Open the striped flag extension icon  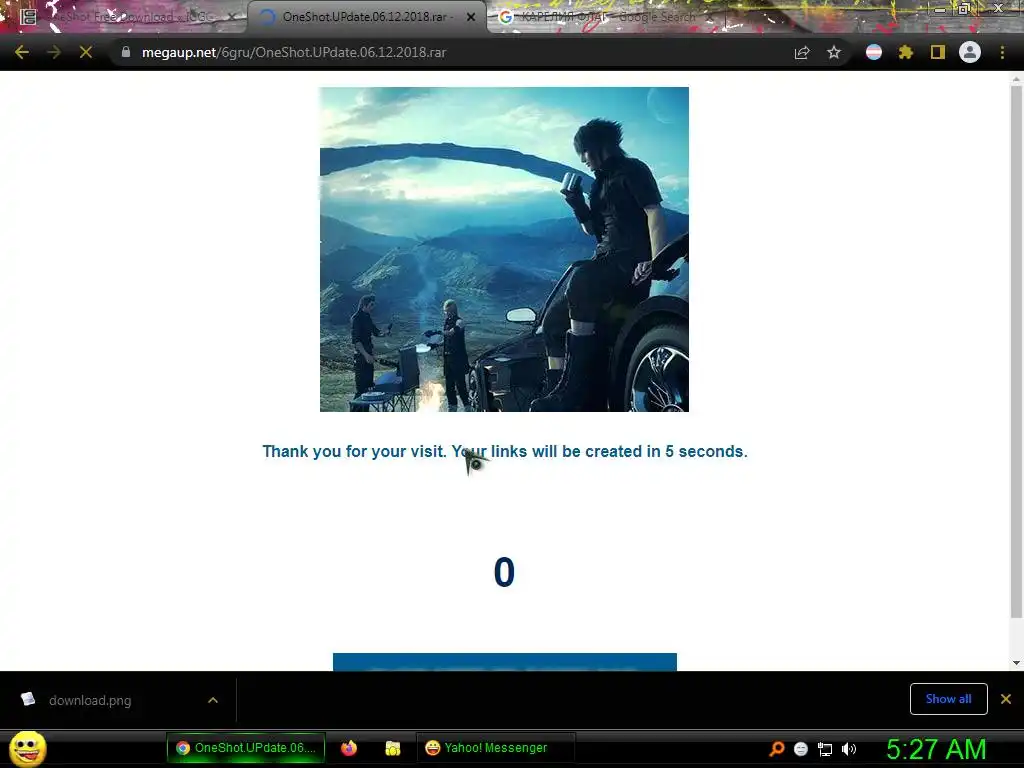(874, 52)
